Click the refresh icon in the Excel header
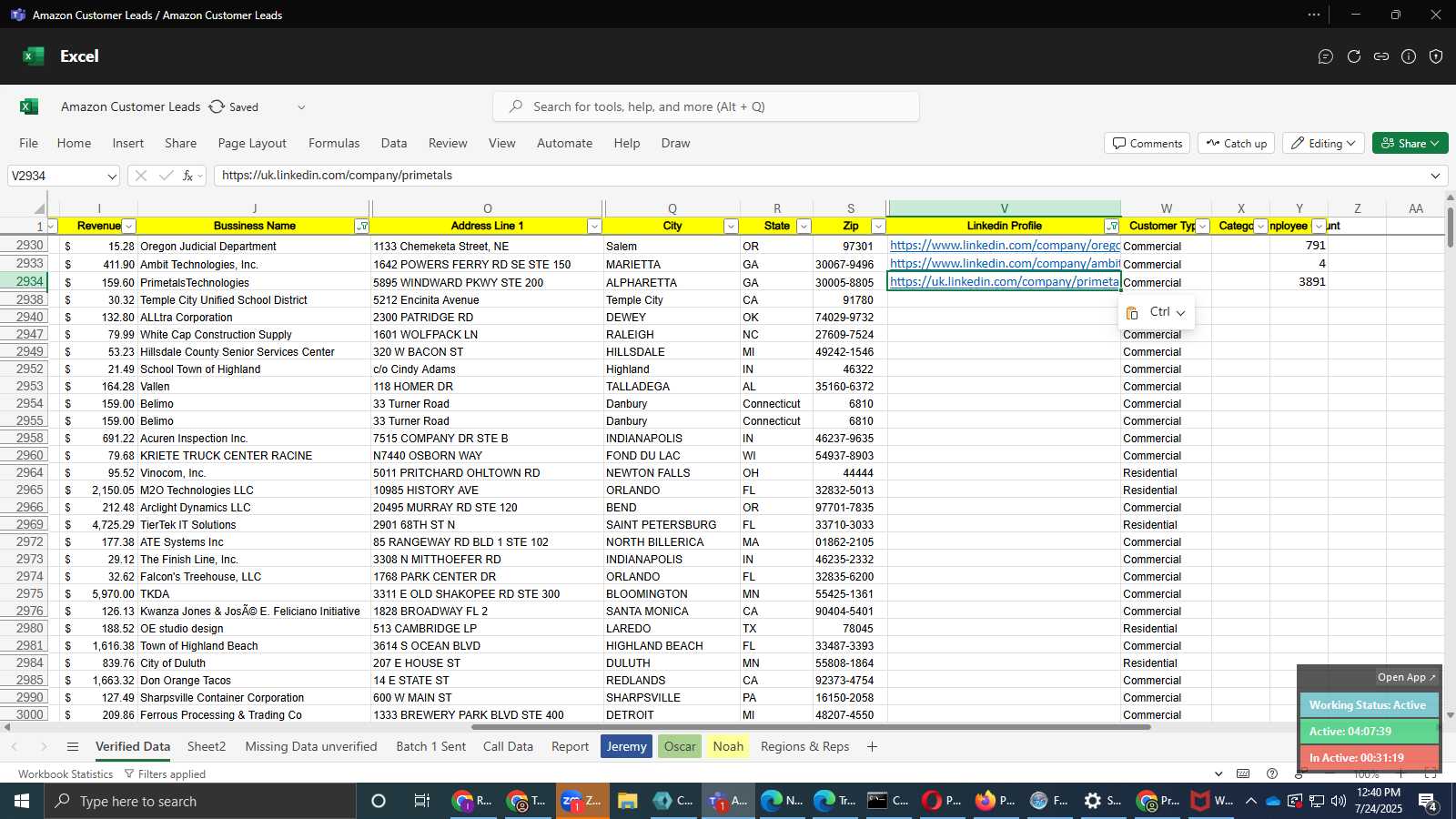Screen dimensions: 1456x819 [x=1354, y=56]
